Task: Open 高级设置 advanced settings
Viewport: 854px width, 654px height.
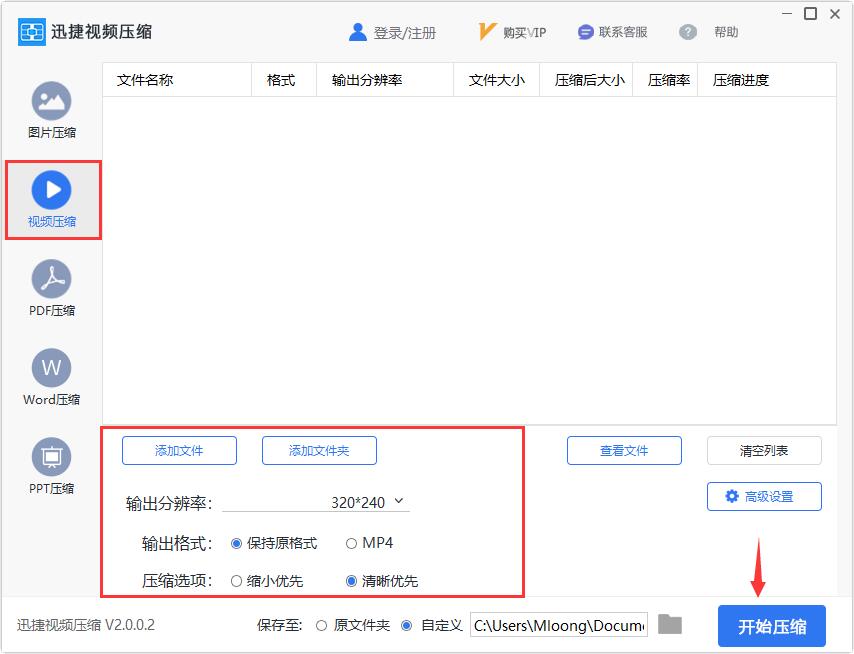Action: [x=764, y=496]
